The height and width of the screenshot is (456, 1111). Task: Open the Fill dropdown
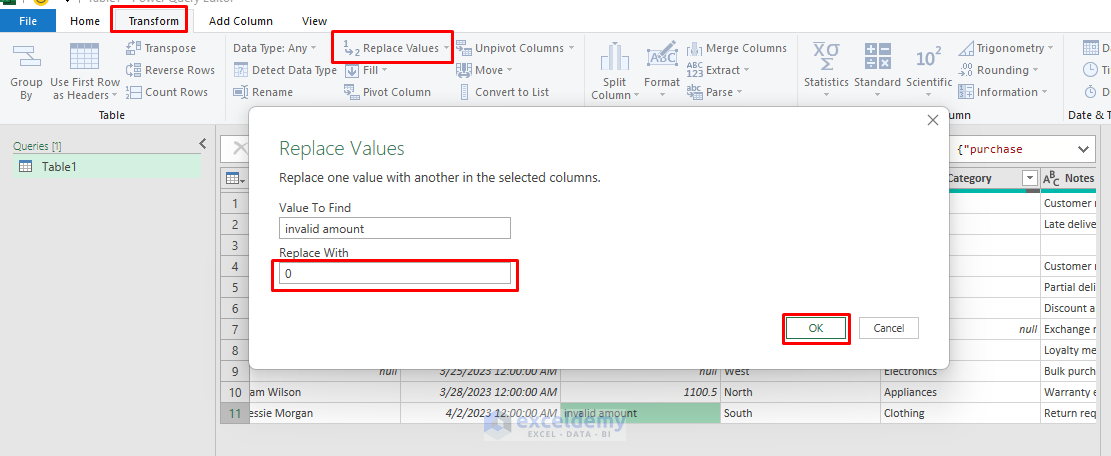click(x=366, y=70)
